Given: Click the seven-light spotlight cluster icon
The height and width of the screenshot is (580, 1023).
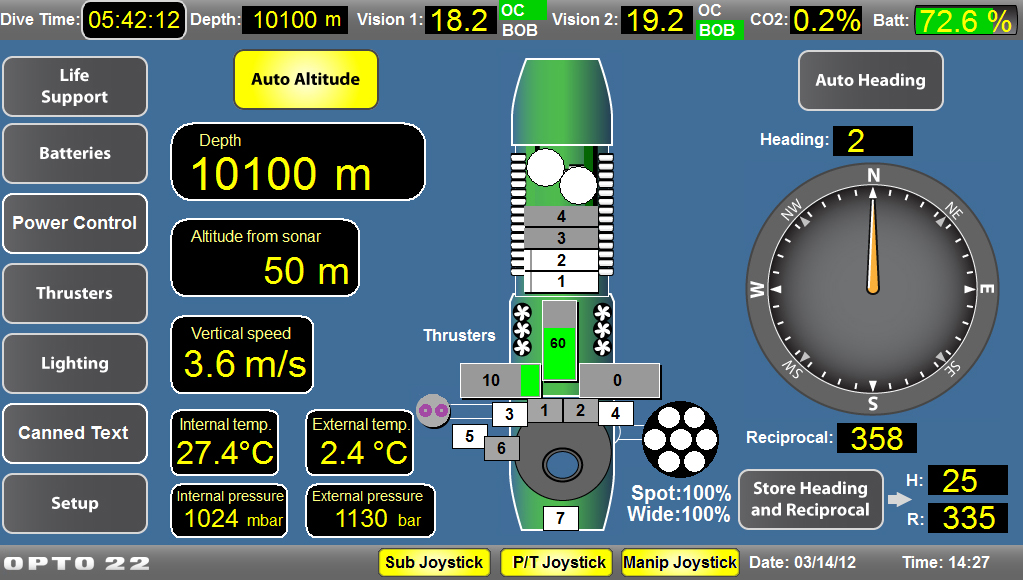Looking at the screenshot, I should pyautogui.click(x=680, y=438).
